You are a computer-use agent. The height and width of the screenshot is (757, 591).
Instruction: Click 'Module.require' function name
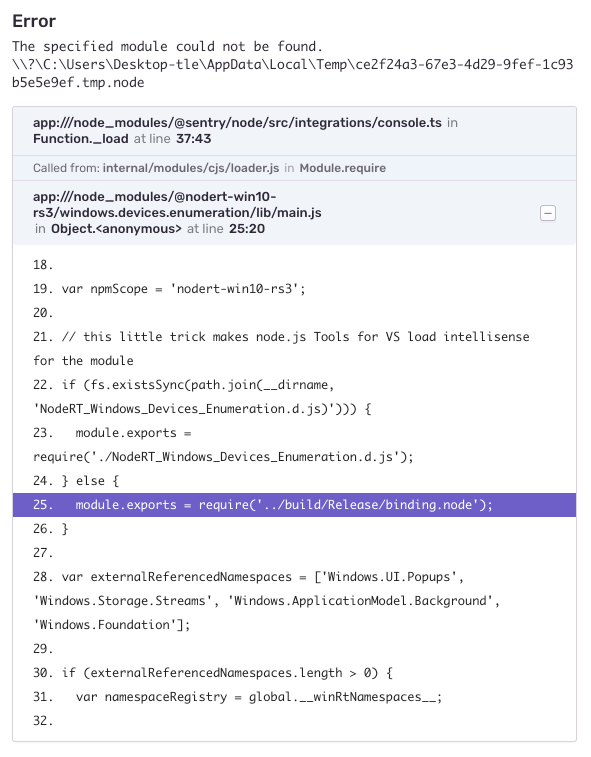click(343, 168)
